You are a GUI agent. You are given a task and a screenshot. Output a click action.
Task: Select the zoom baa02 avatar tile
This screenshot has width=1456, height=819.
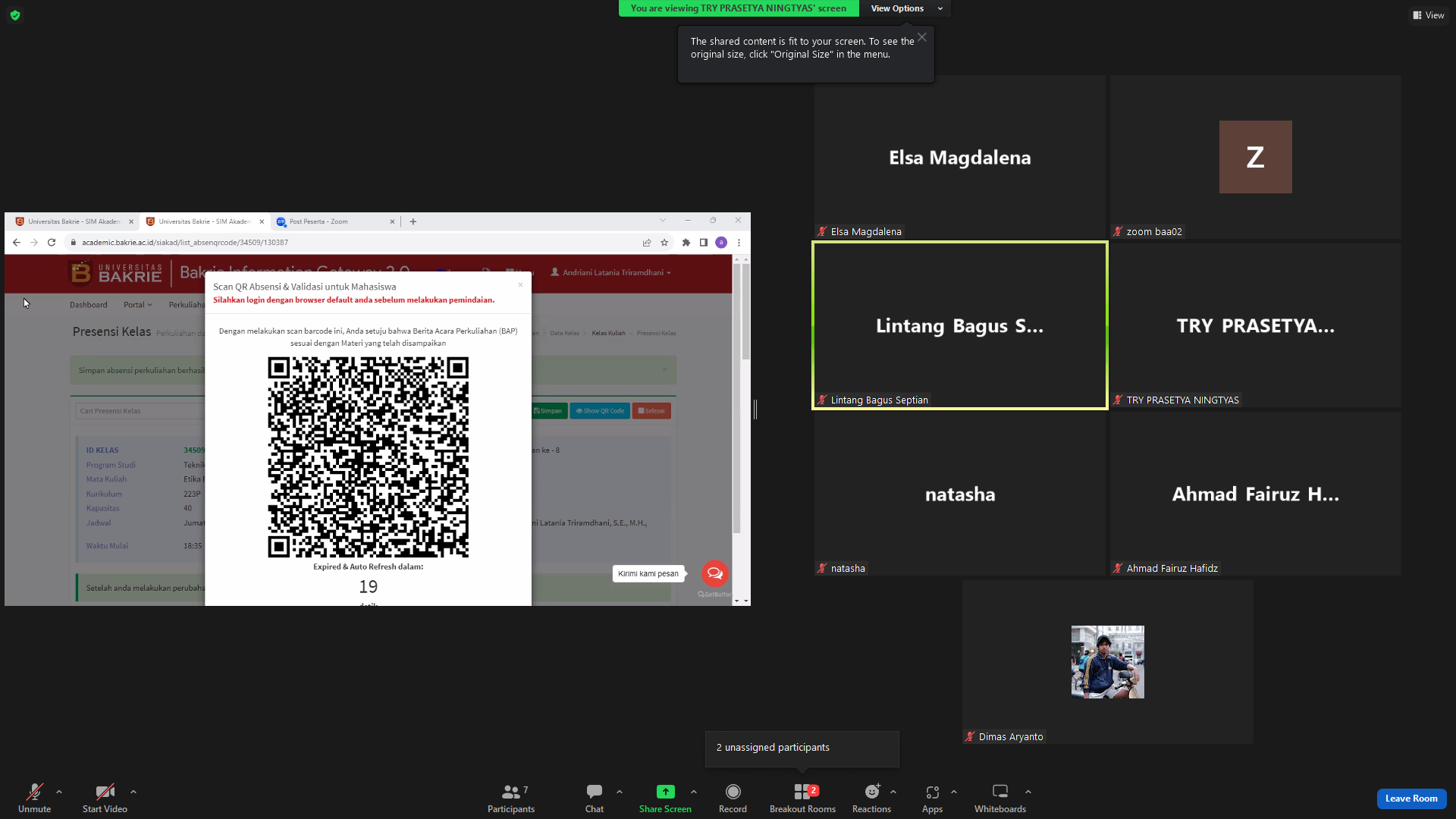[1255, 157]
